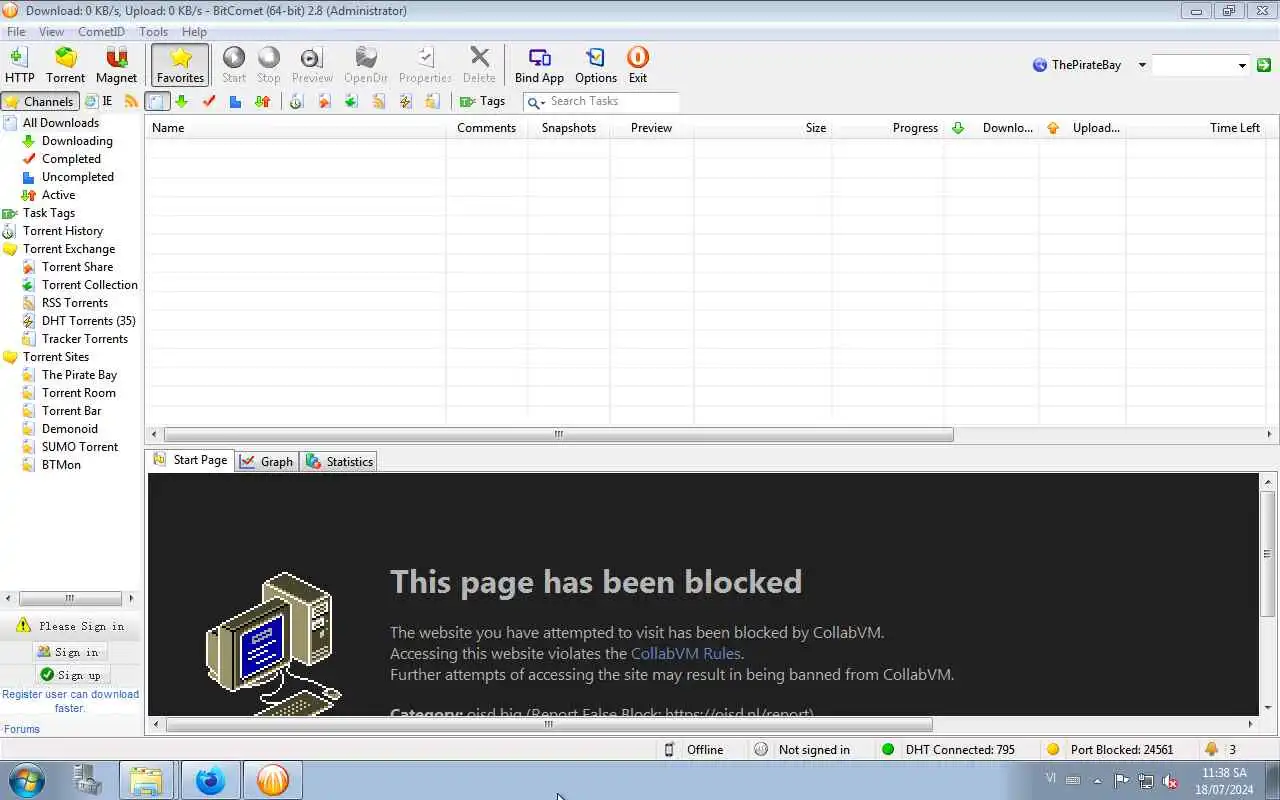The image size is (1280, 800).
Task: Click the Start Page vertical scrollbar
Action: click(x=1267, y=554)
